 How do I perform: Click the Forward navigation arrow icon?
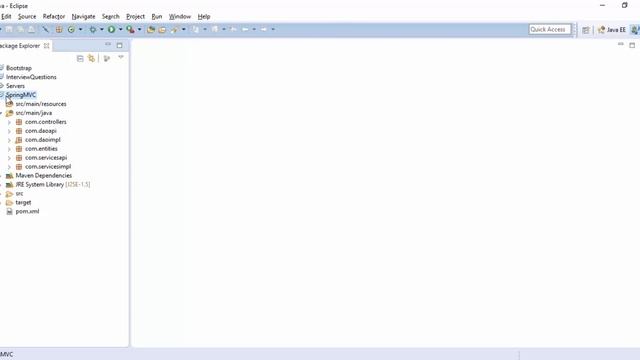264,29
